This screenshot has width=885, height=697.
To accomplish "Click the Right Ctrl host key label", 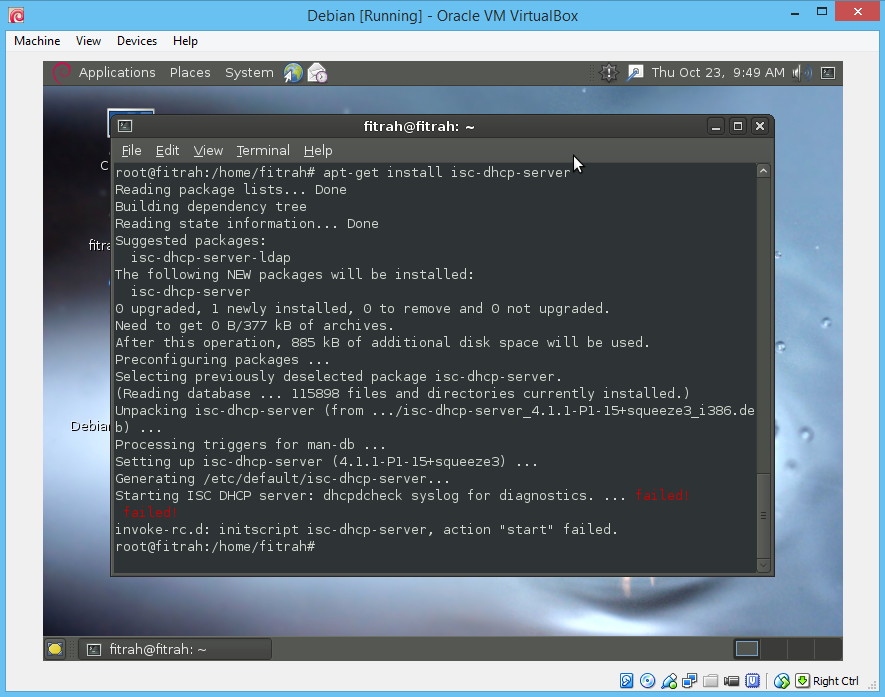I will pos(835,681).
